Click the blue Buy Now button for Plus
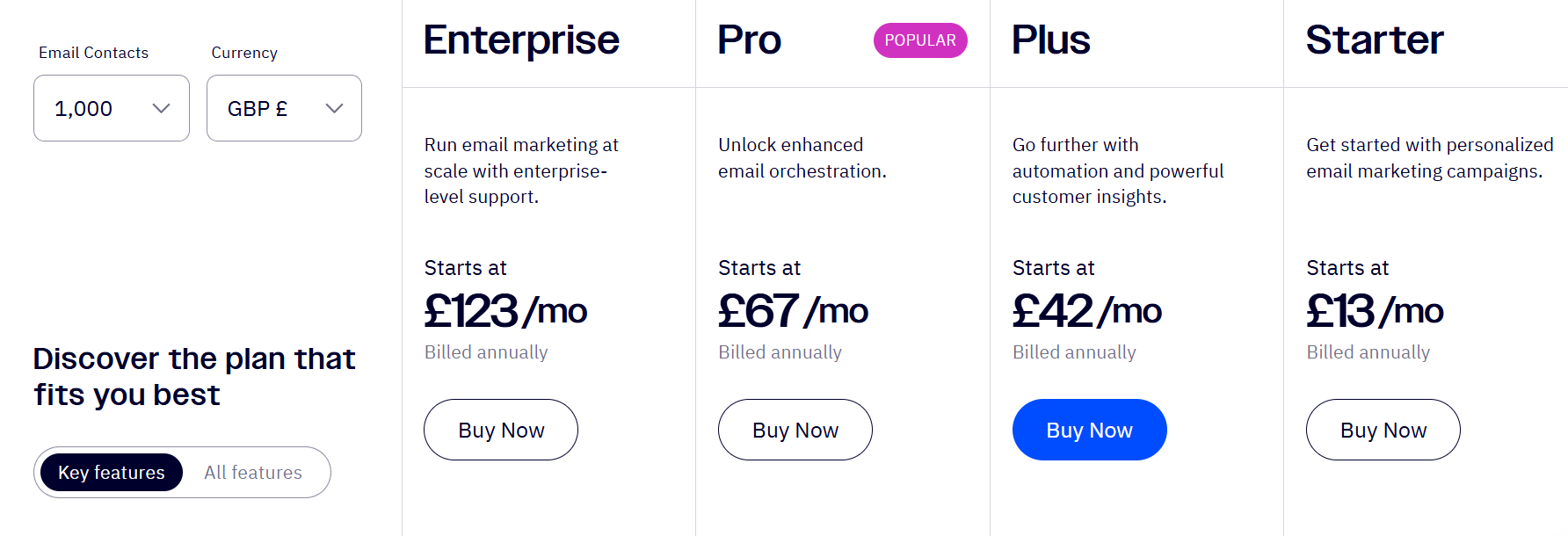Viewport: 1568px width, 536px height. (x=1089, y=430)
